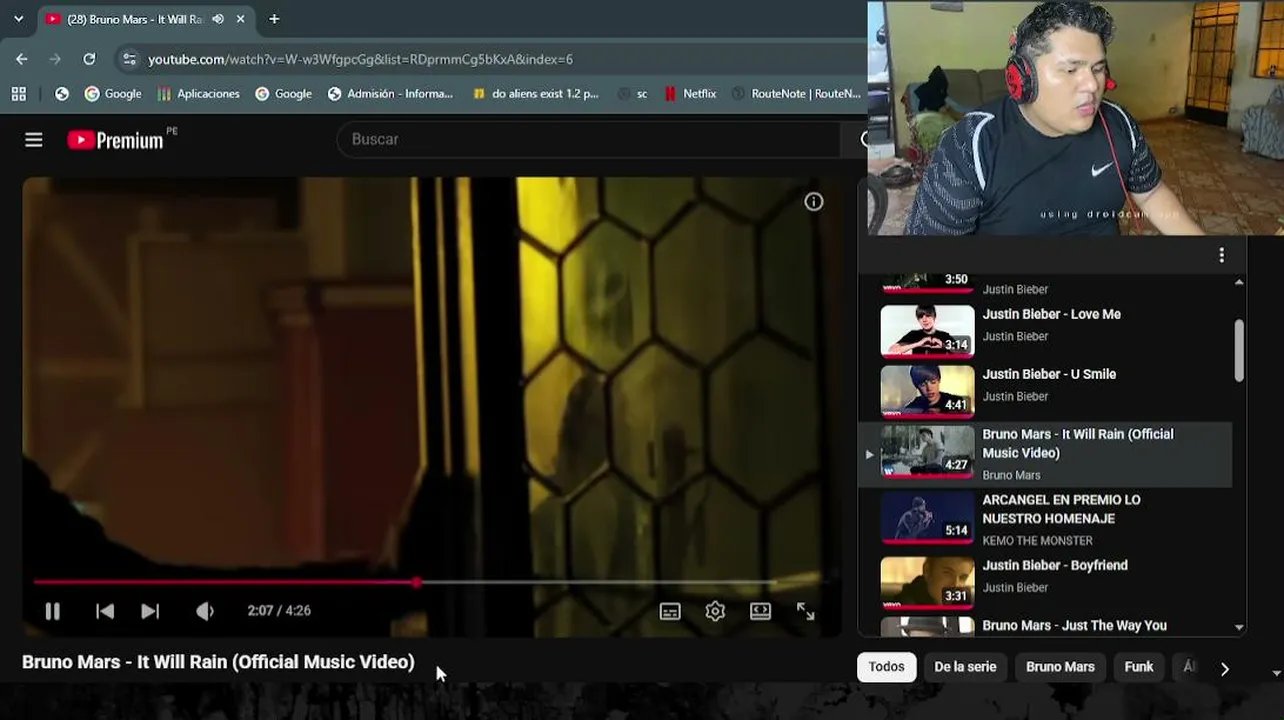Open the playlist three-dot options menu
The image size is (1284, 720).
tap(1221, 256)
